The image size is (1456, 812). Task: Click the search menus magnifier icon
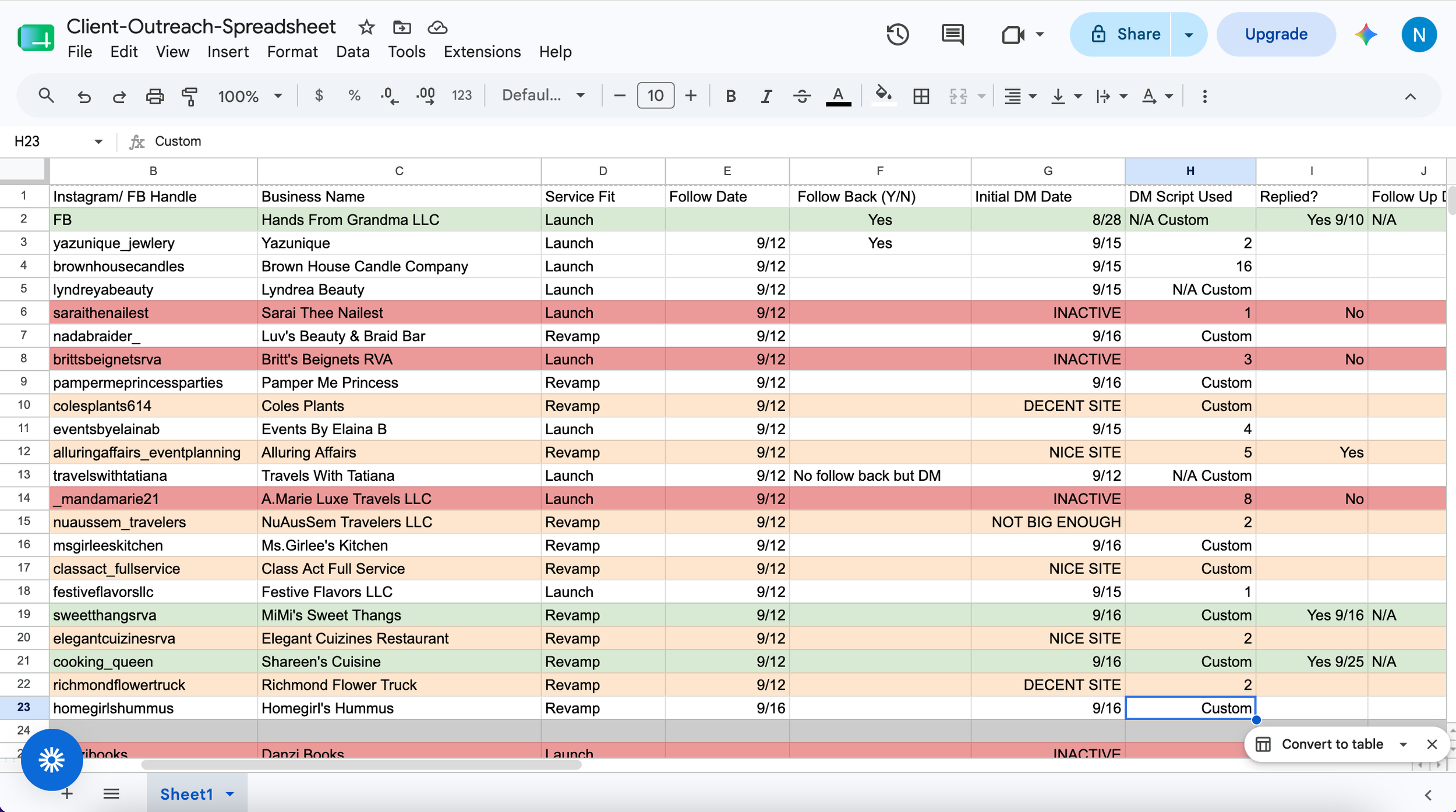click(46, 95)
